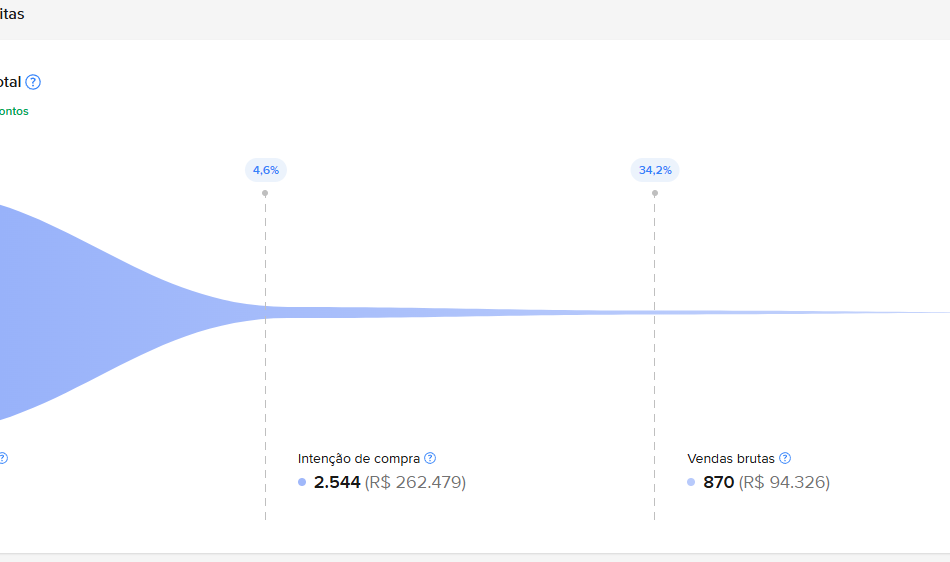Click the light blue dot beside 870
The width and height of the screenshot is (950, 562).
[x=691, y=483]
